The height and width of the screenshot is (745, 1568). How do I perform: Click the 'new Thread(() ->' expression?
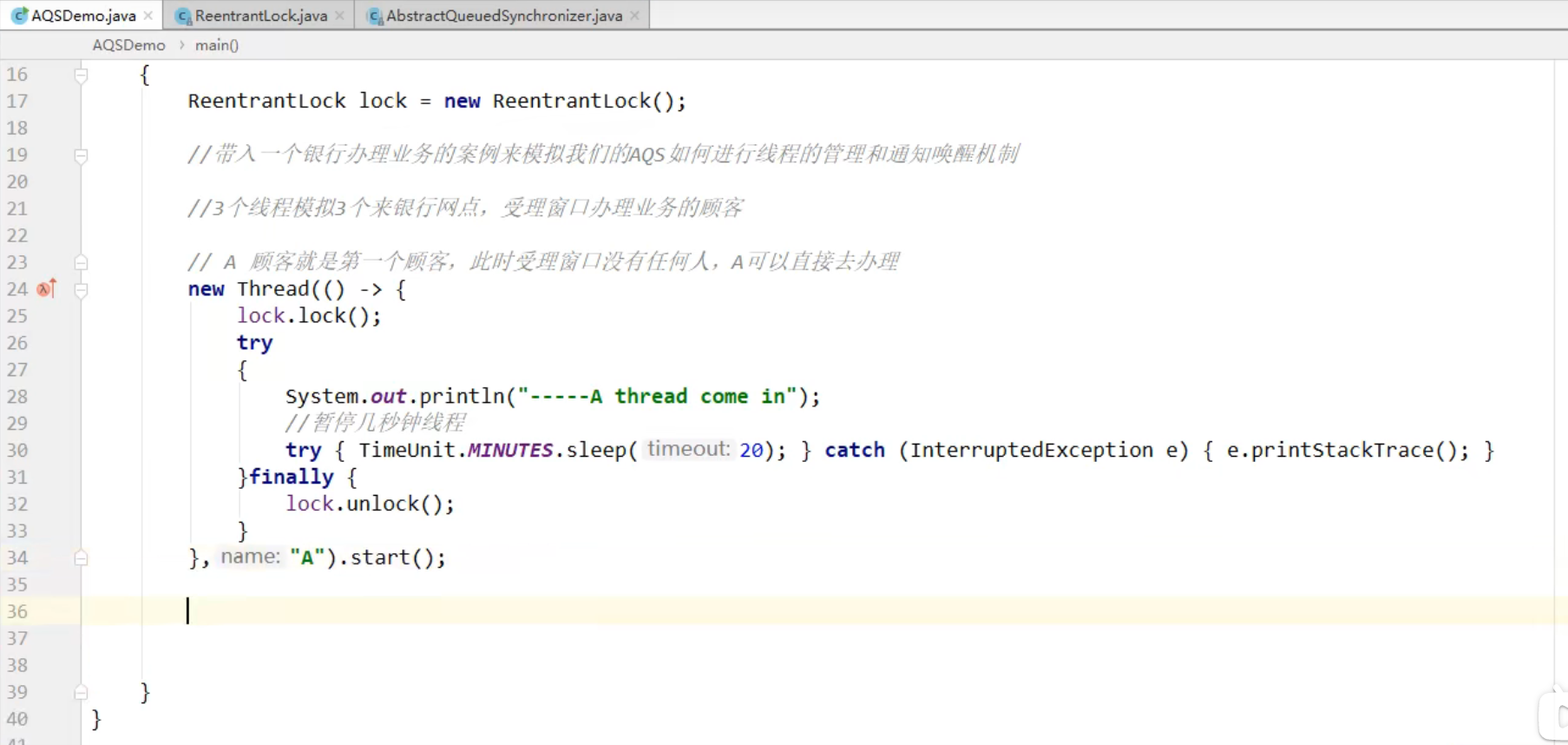pyautogui.click(x=285, y=289)
